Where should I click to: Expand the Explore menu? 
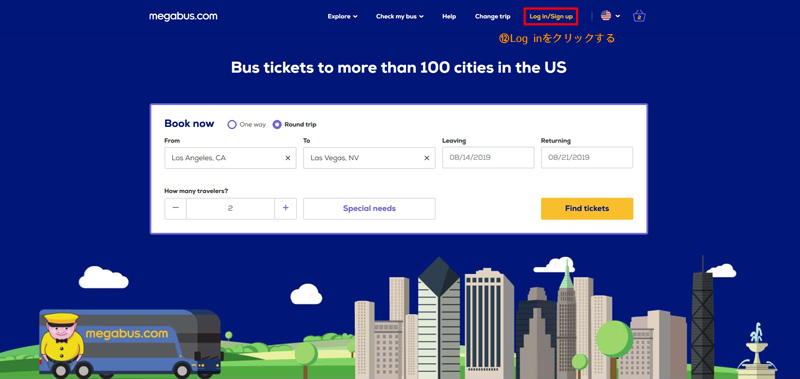pyautogui.click(x=342, y=16)
